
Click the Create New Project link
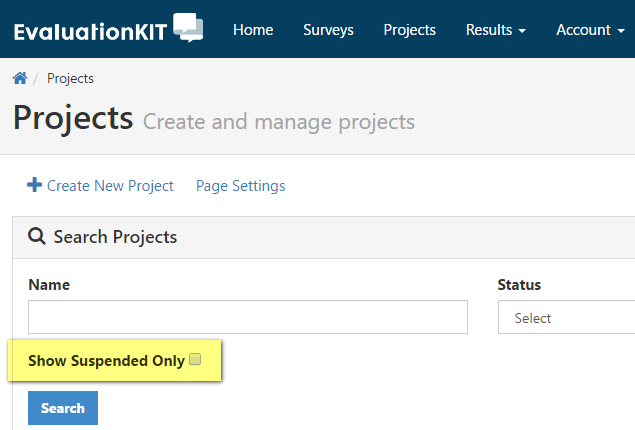[110, 186]
